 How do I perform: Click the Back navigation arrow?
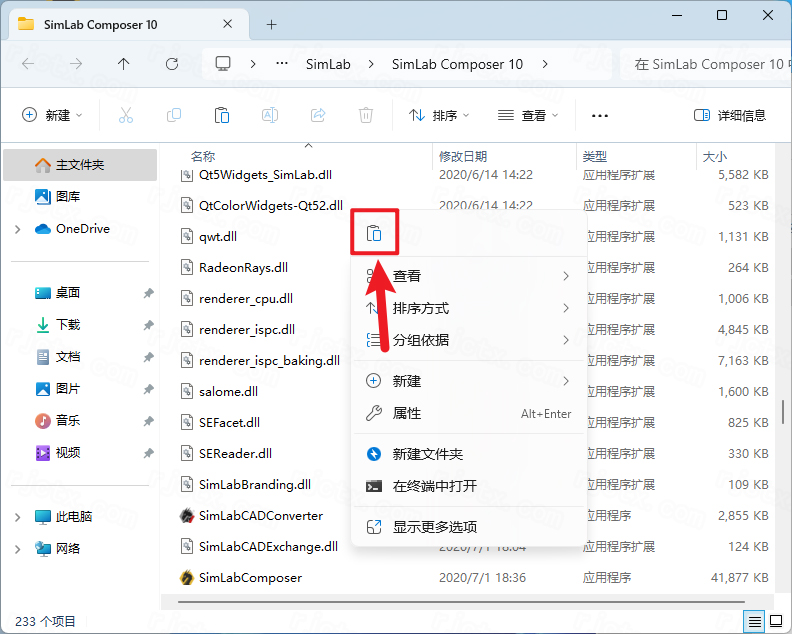pos(28,64)
